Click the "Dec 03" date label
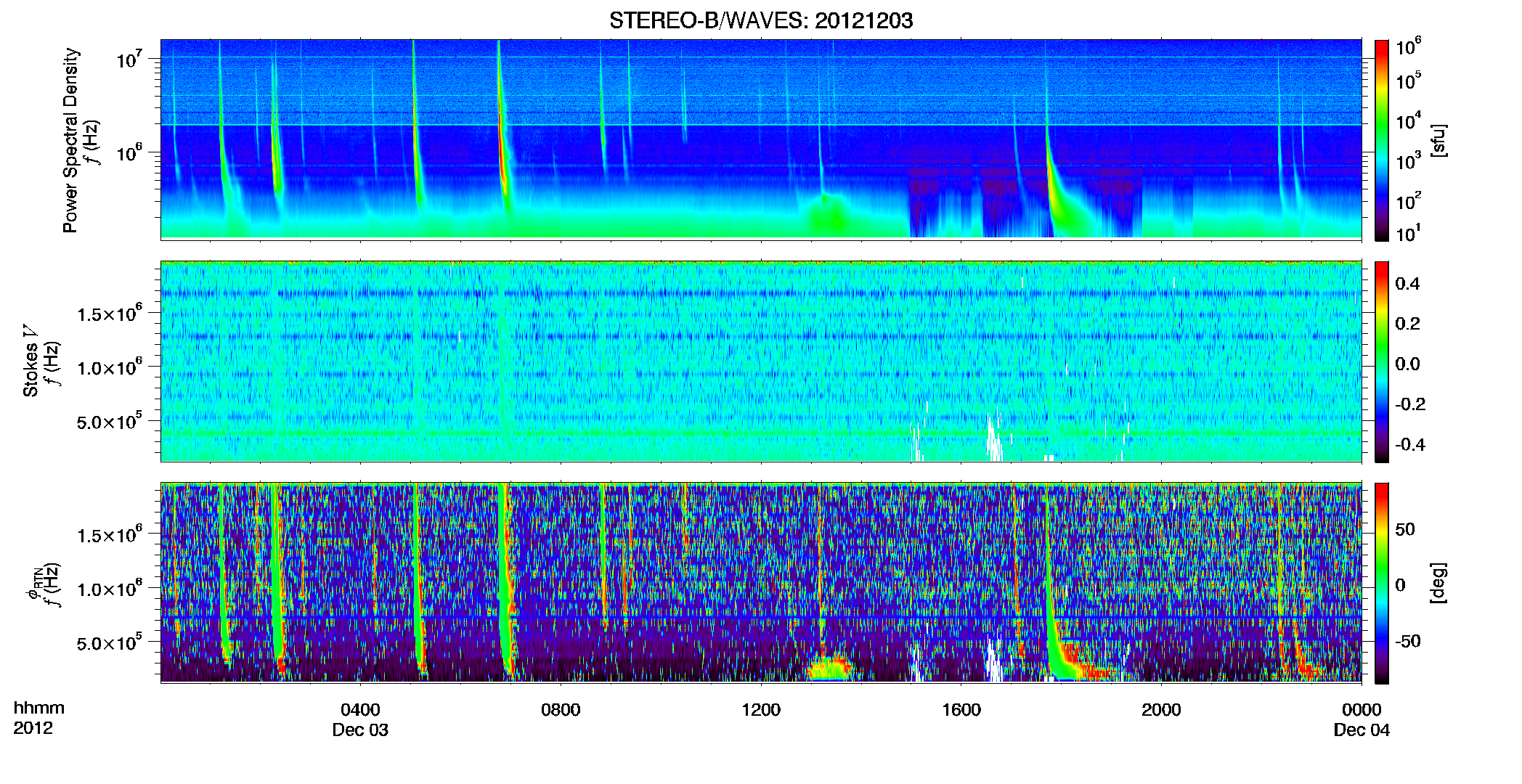Viewport: 1522px width, 784px height. [360, 730]
